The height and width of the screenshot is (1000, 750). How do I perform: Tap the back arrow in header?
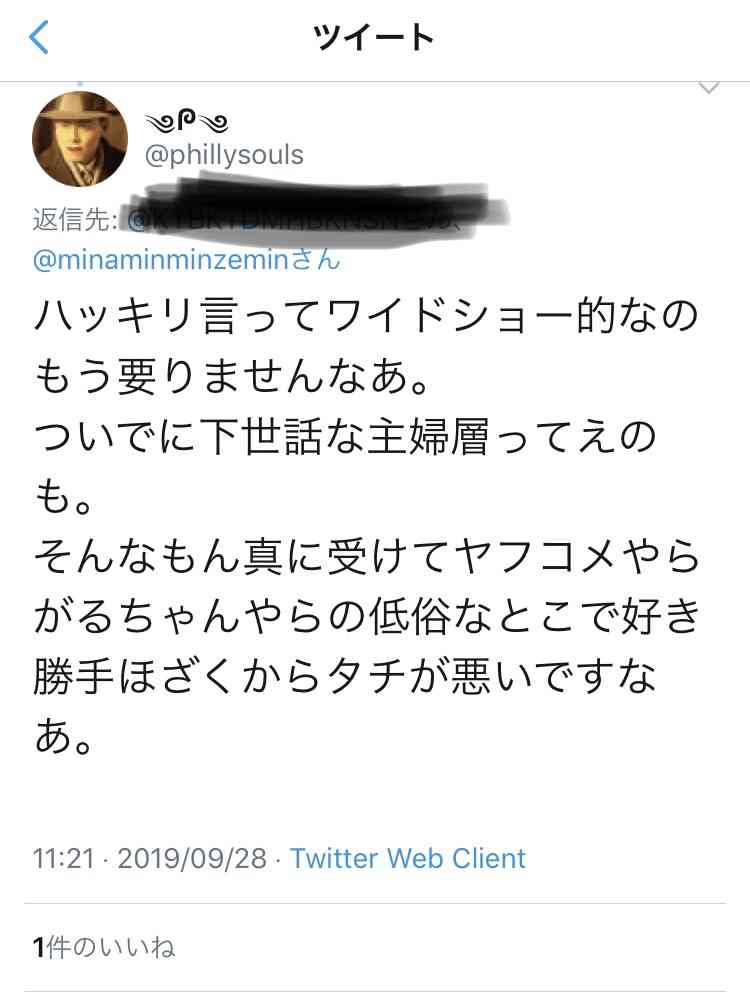click(40, 38)
